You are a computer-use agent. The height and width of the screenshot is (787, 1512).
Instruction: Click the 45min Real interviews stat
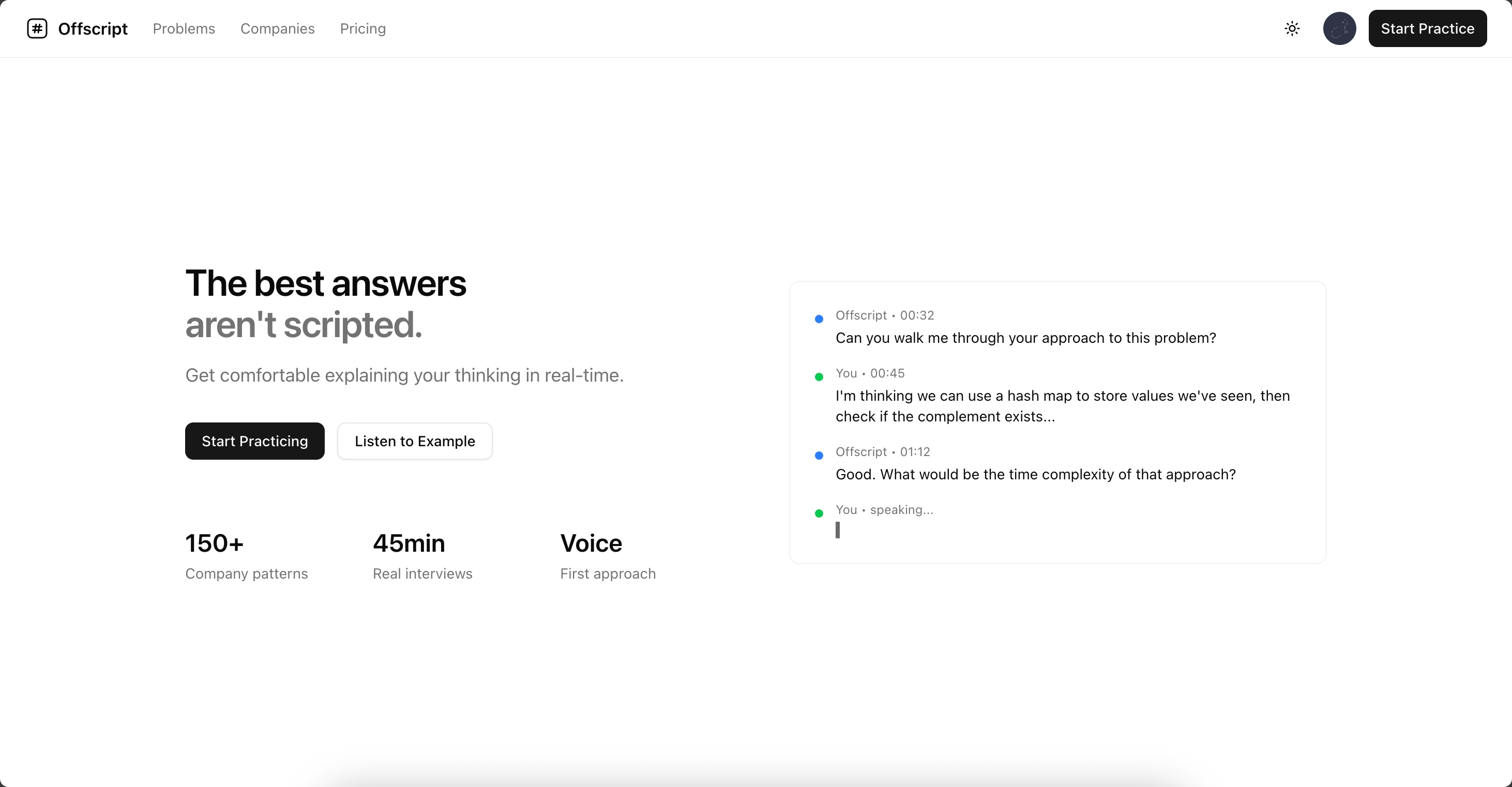422,555
